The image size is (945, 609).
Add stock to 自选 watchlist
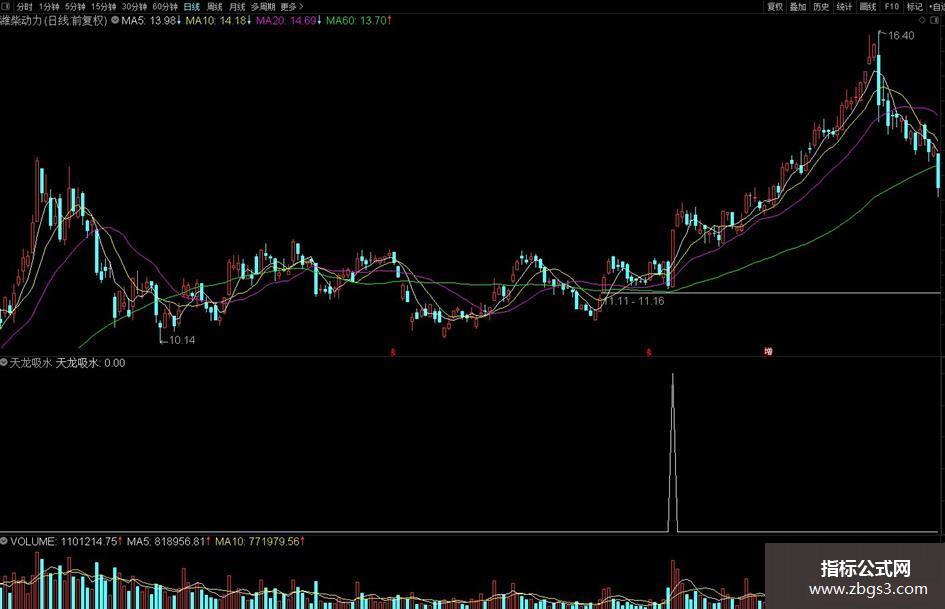[937, 7]
